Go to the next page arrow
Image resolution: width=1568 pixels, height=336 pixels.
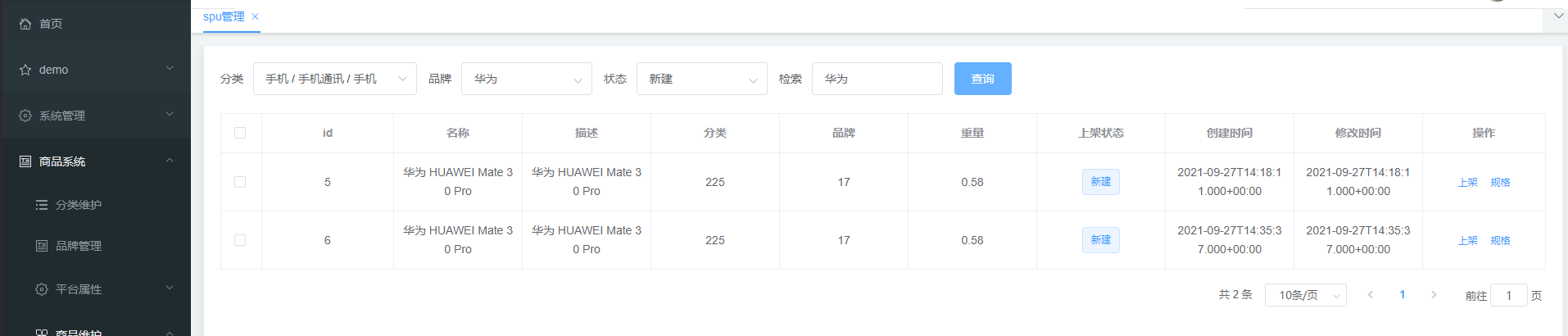coord(1434,294)
